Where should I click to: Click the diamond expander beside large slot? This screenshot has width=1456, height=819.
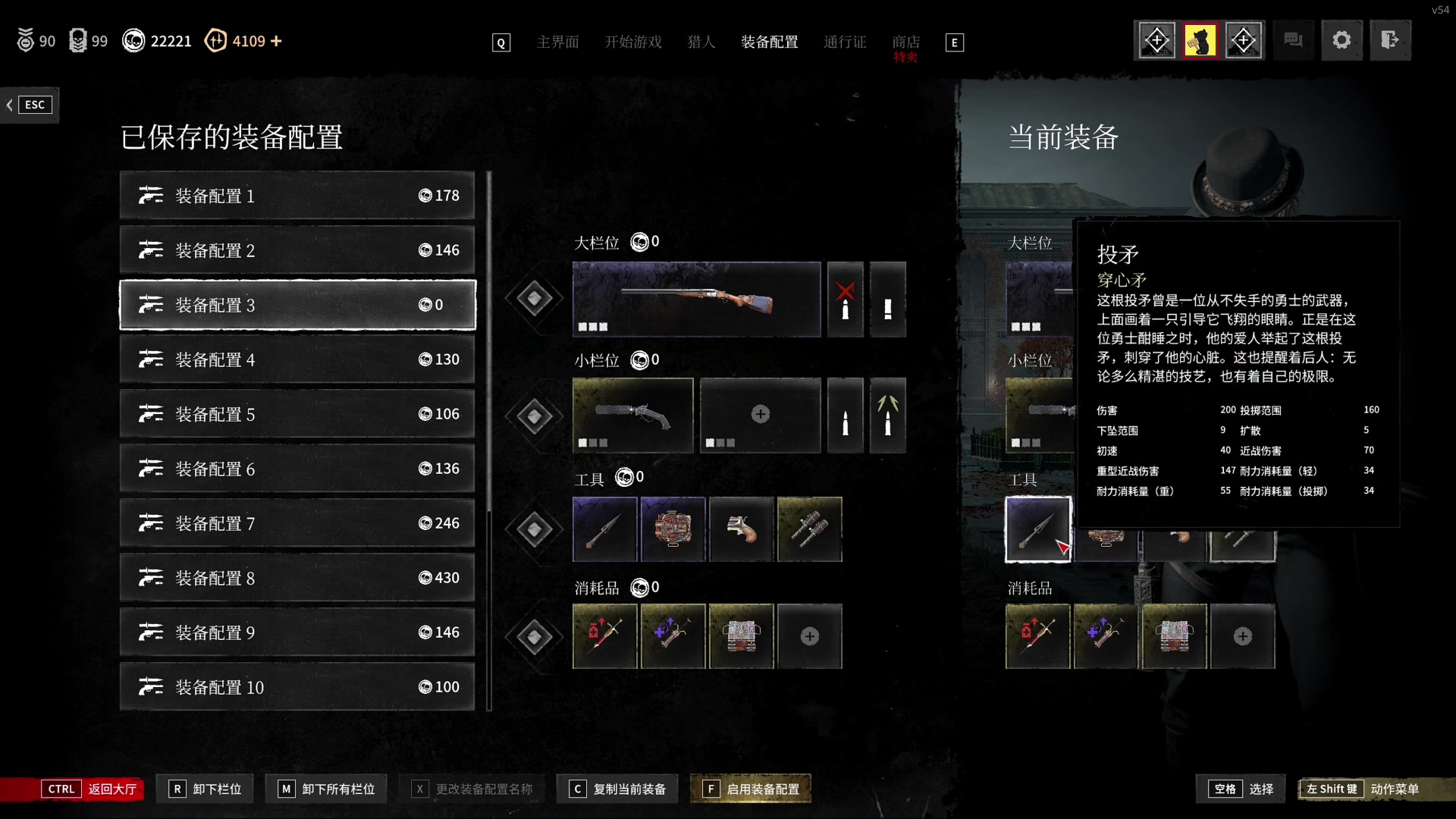(x=535, y=299)
